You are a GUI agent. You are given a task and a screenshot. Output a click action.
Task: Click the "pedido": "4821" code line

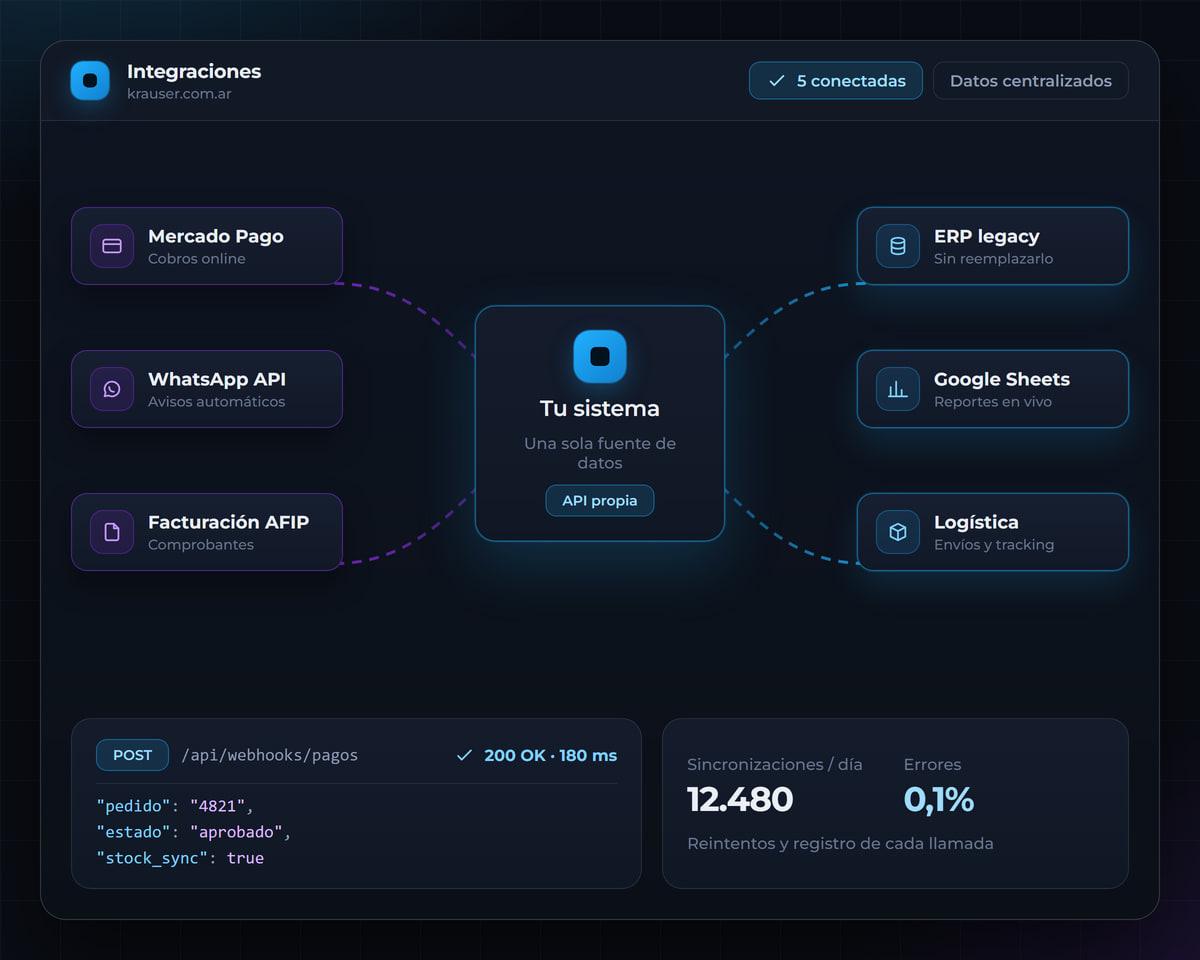click(175, 805)
